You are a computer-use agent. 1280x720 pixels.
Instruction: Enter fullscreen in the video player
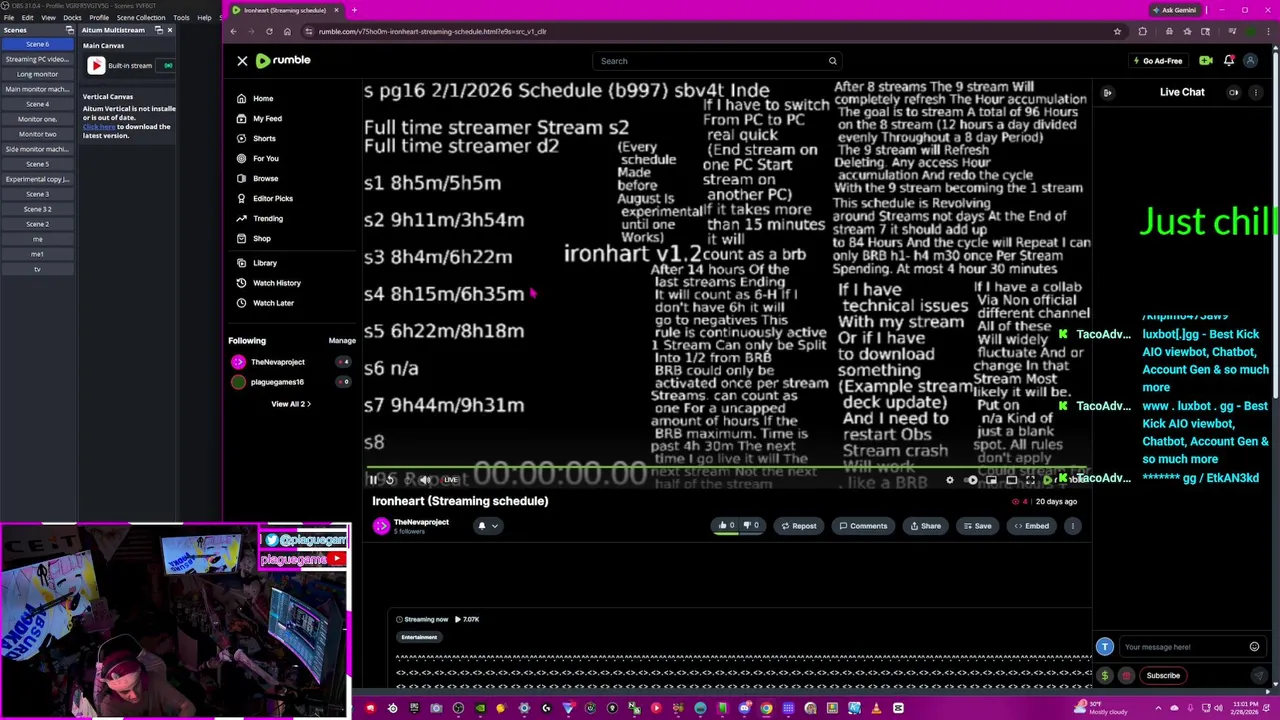tap(1030, 480)
